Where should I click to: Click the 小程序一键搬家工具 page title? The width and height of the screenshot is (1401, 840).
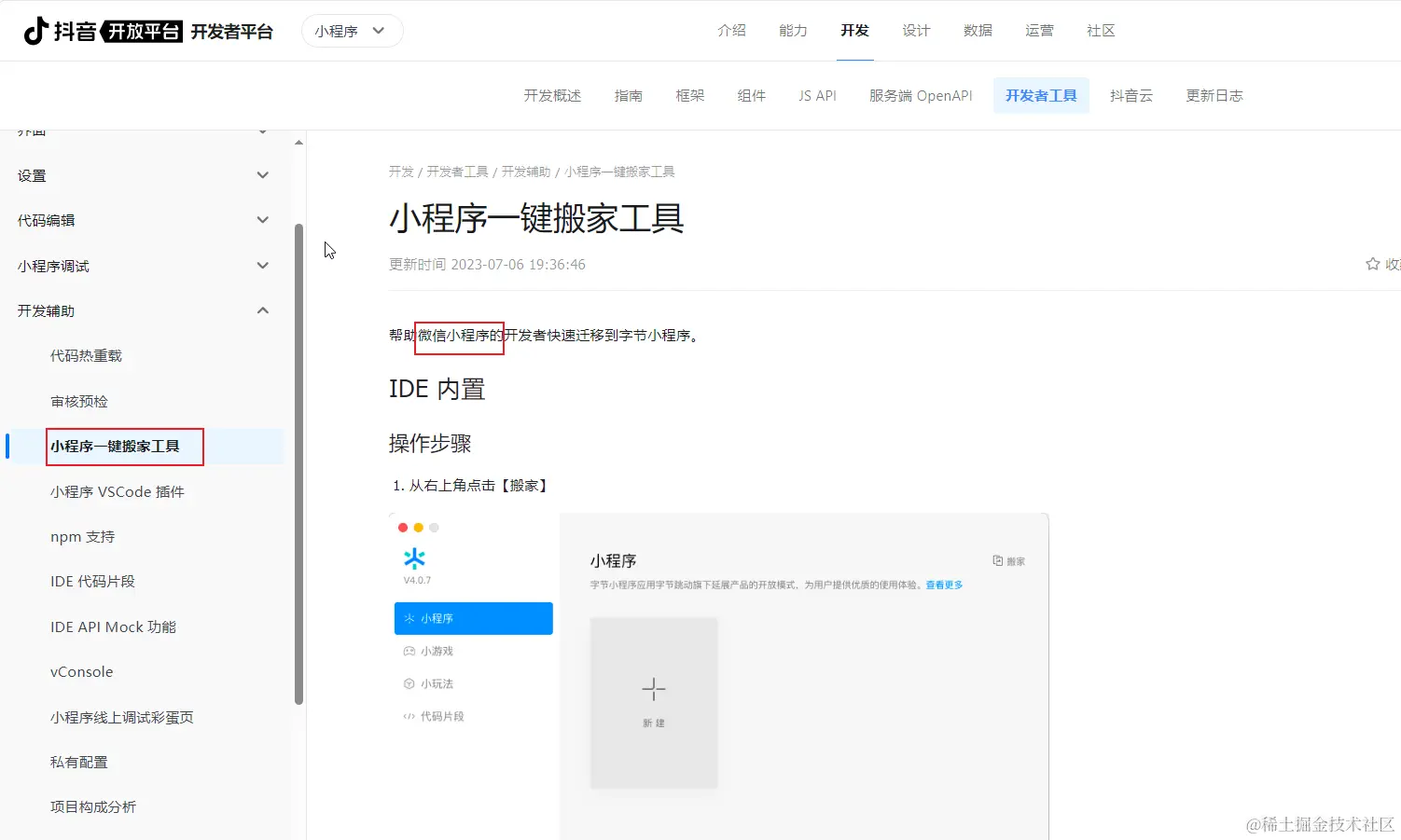pyautogui.click(x=536, y=218)
